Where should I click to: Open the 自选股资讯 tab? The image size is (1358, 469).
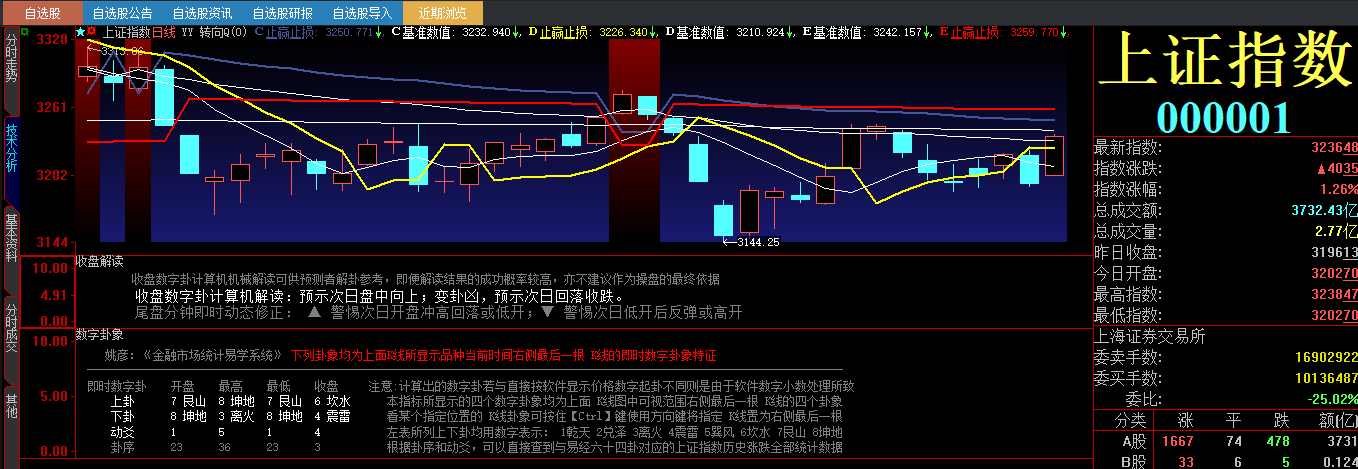pyautogui.click(x=202, y=13)
